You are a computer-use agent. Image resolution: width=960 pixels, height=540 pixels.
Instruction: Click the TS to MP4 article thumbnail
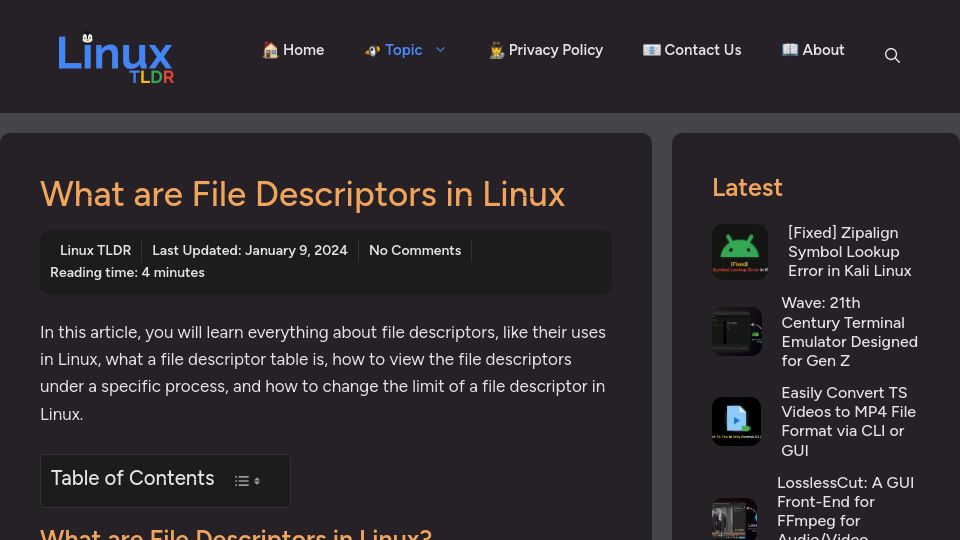737,421
